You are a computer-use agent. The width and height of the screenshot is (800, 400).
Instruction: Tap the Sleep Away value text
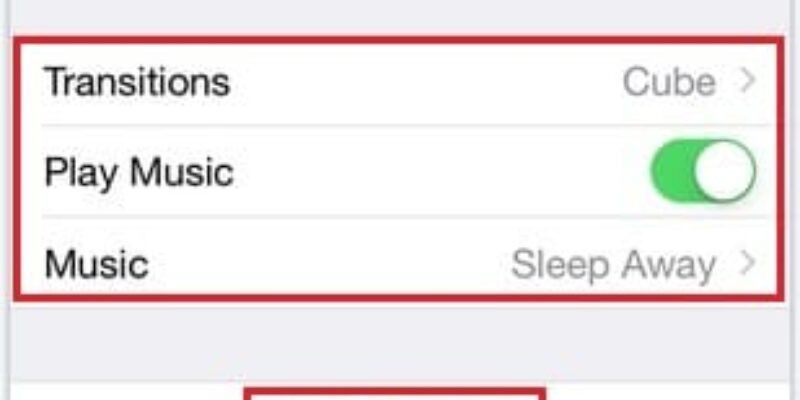[613, 265]
